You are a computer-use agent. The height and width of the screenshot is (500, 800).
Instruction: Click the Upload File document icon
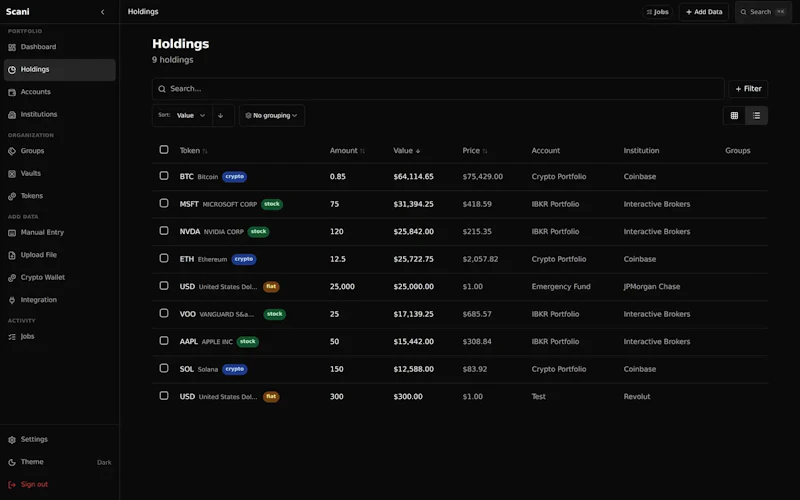pyautogui.click(x=12, y=255)
